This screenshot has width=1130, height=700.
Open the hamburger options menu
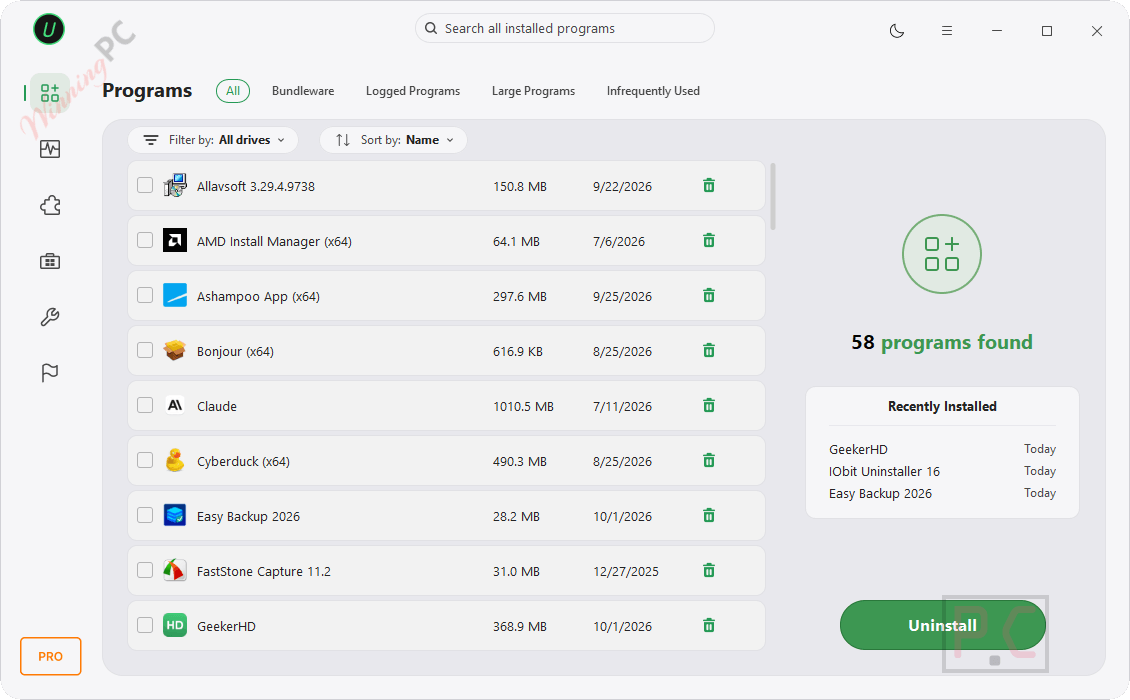point(947,31)
